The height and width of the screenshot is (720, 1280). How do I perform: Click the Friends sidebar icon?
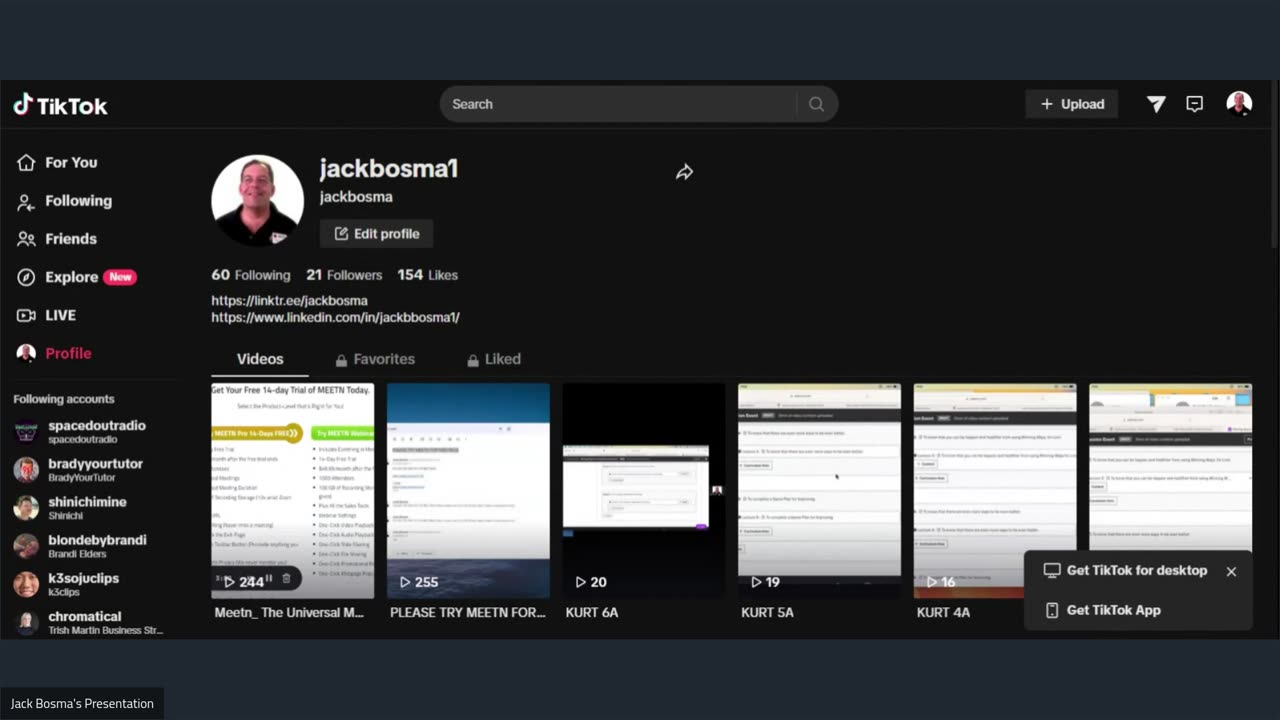pyautogui.click(x=26, y=239)
